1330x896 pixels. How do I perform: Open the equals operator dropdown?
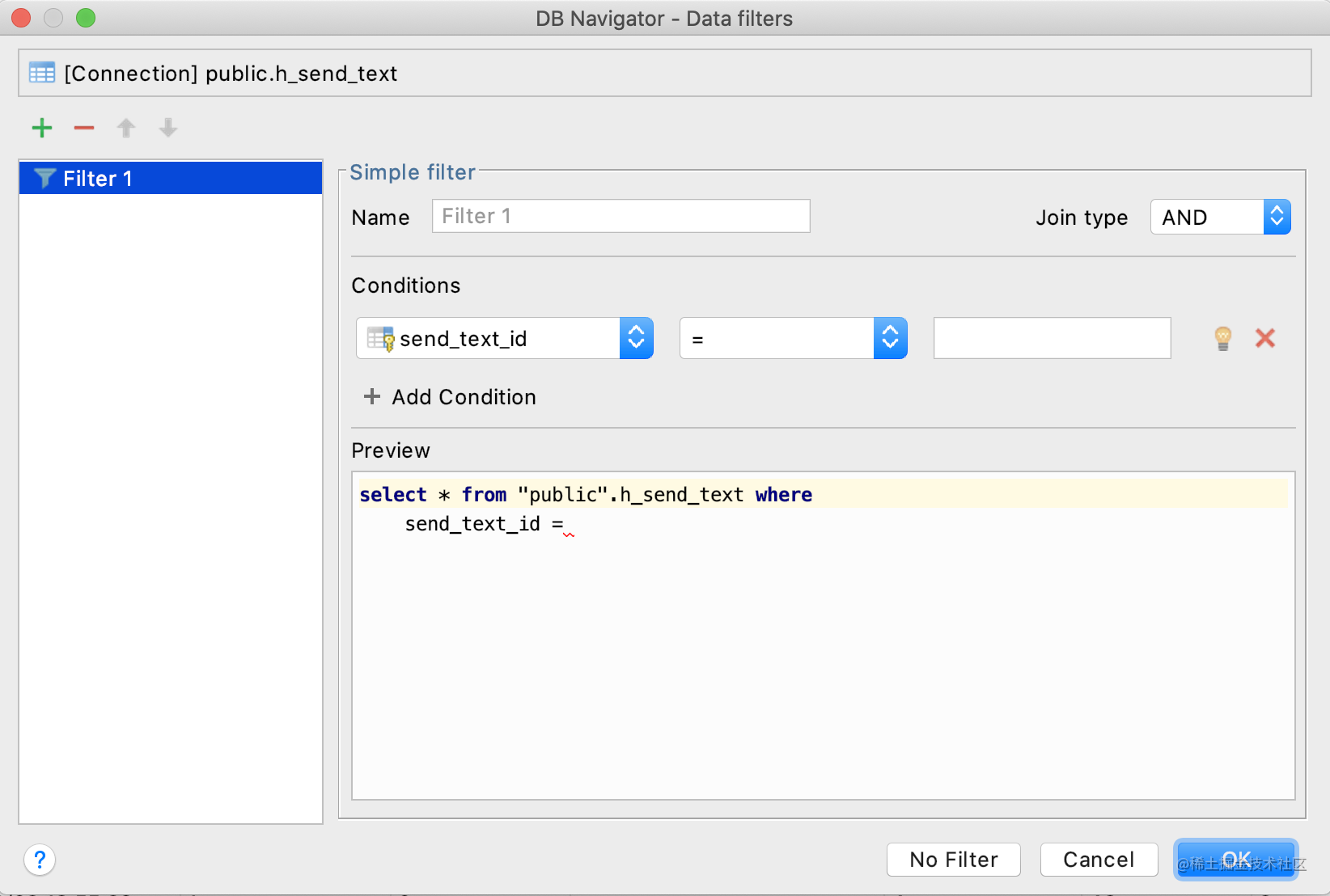coord(794,338)
